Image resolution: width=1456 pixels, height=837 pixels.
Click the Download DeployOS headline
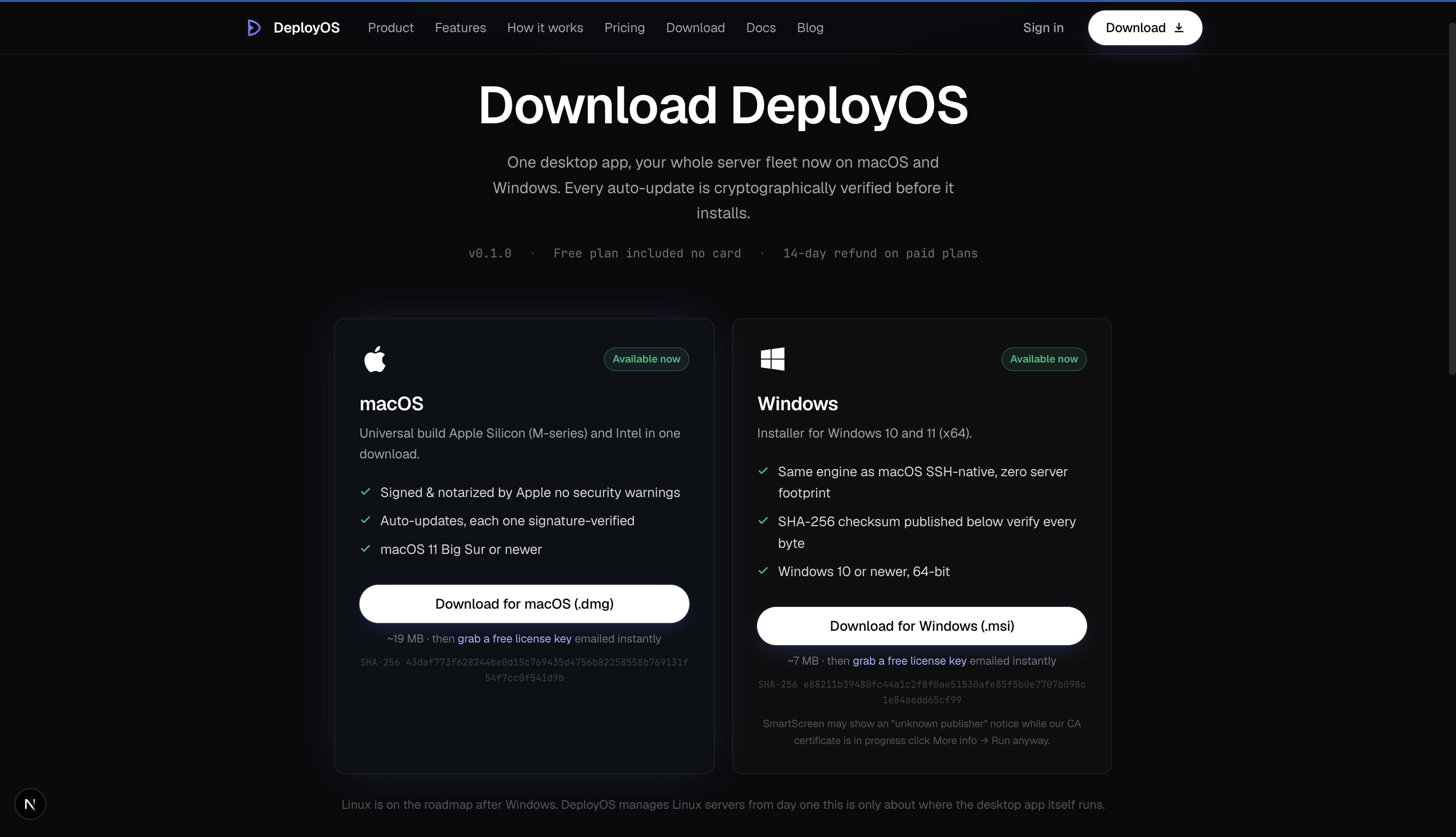click(723, 105)
